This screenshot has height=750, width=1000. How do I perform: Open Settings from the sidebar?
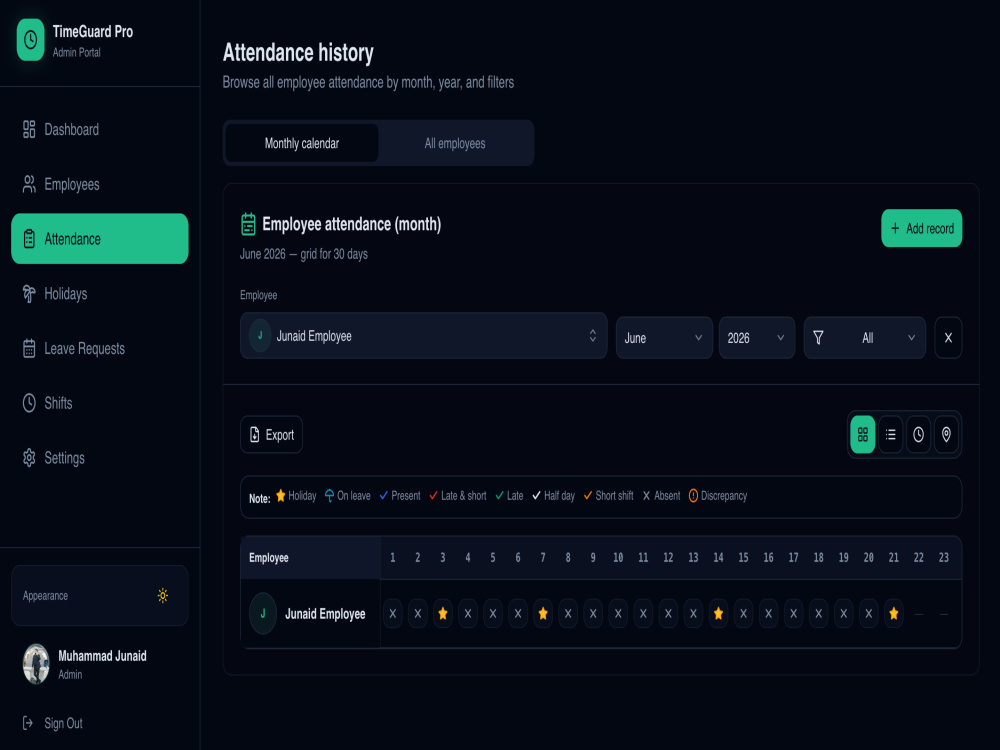pyautogui.click(x=99, y=458)
